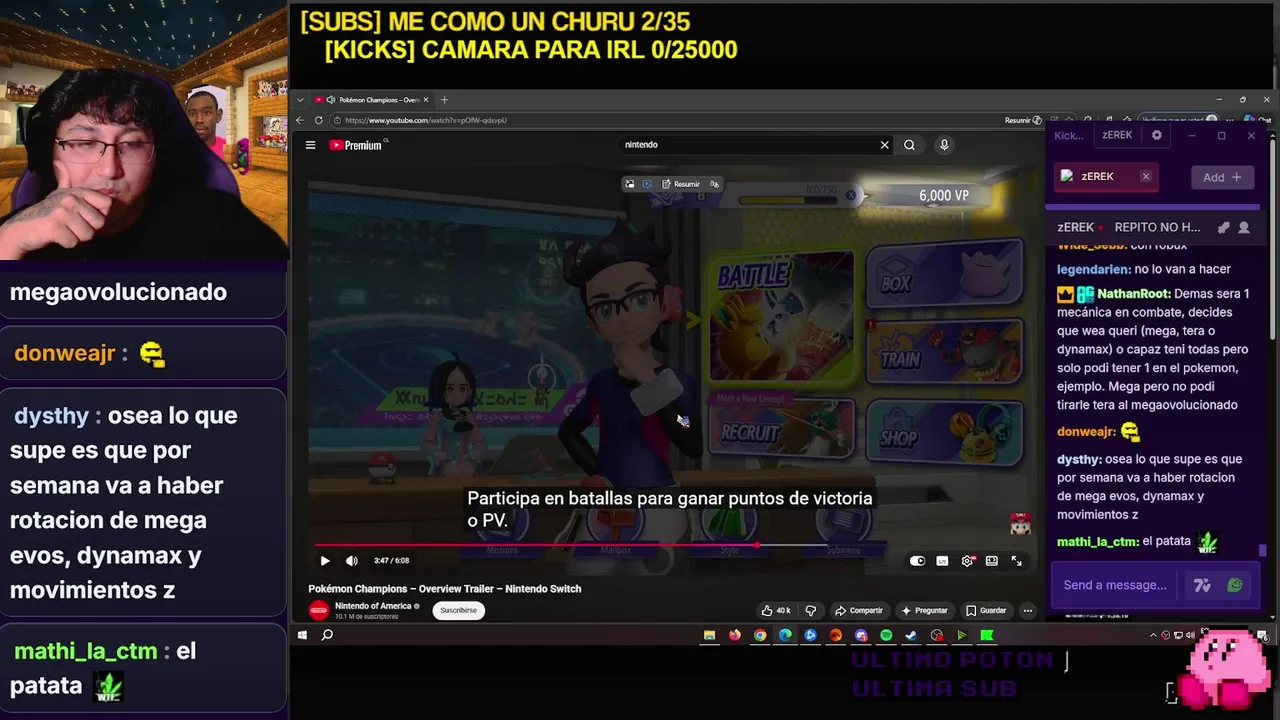Click Resumir in the video overlay toolbar
This screenshot has height=720, width=1280.
pos(682,184)
